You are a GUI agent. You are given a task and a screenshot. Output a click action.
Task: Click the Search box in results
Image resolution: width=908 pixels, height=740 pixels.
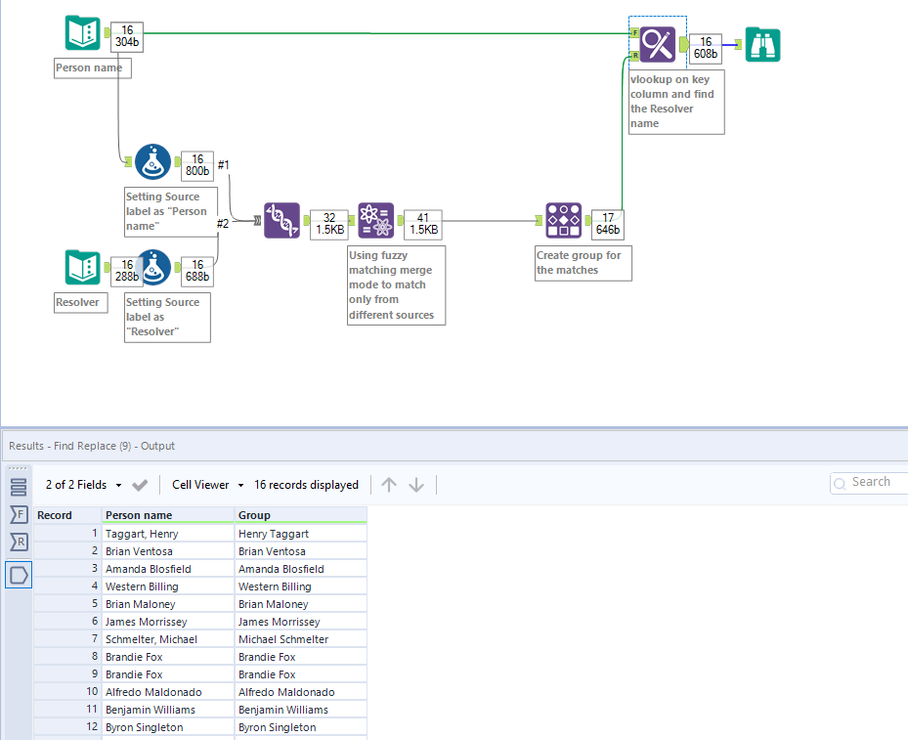point(869,482)
